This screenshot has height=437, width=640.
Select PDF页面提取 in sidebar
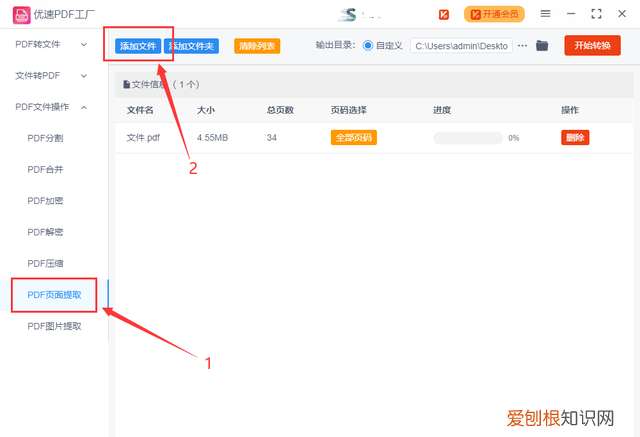coord(54,295)
